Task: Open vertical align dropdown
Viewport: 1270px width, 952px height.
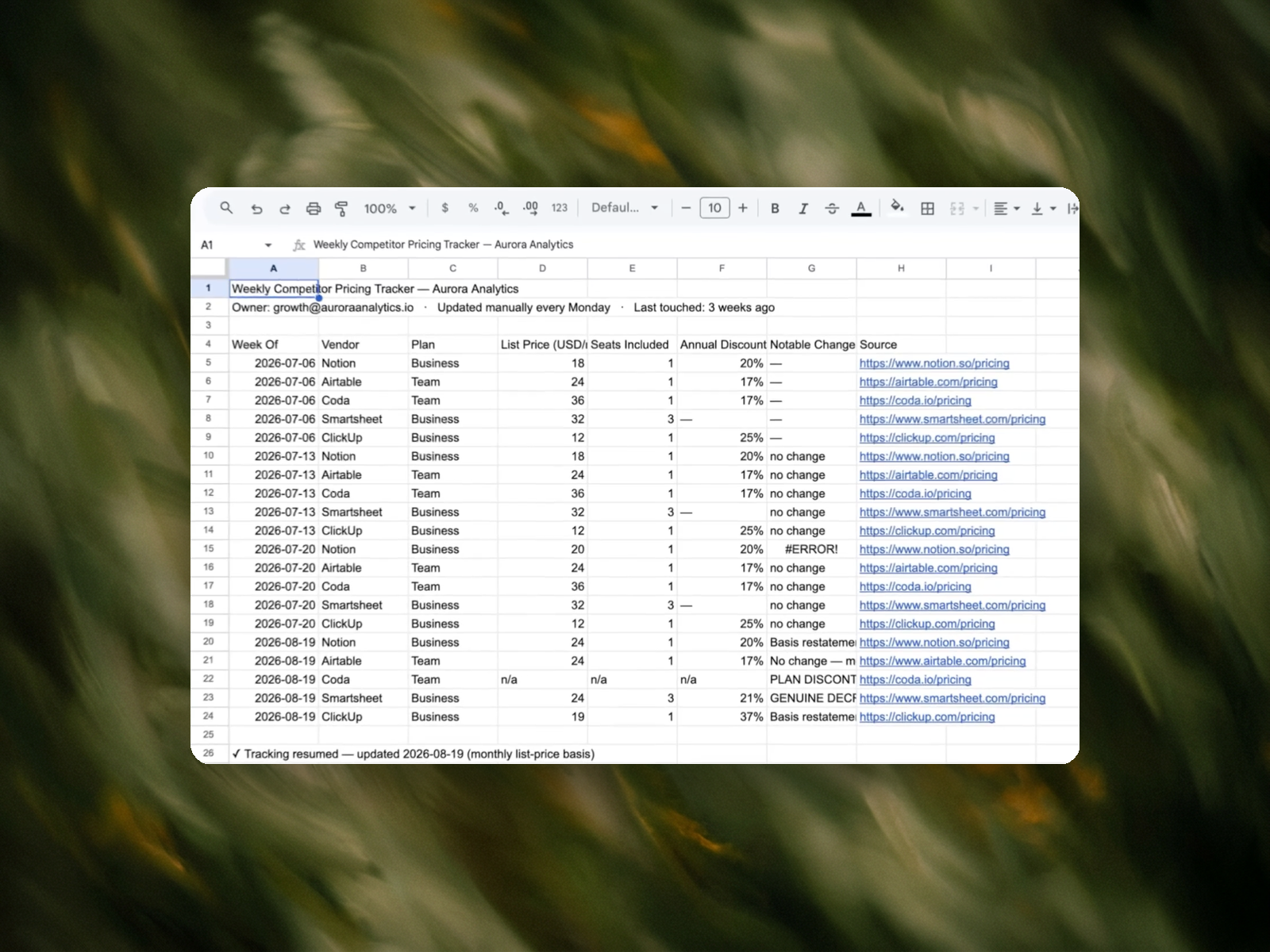Action: [1043, 209]
